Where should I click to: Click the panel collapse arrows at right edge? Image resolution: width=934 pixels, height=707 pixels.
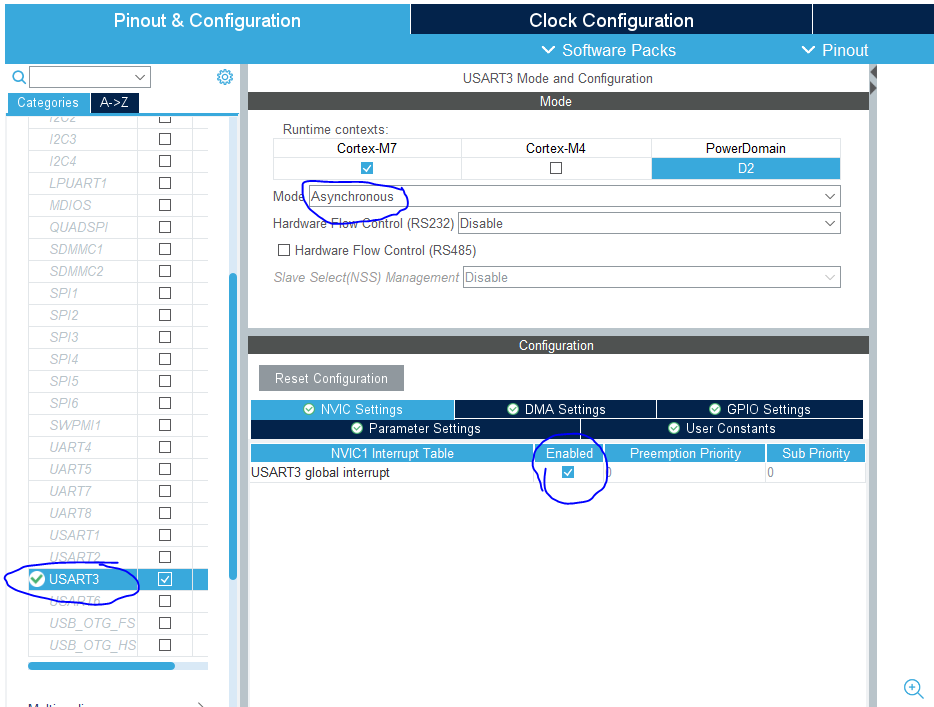click(873, 80)
